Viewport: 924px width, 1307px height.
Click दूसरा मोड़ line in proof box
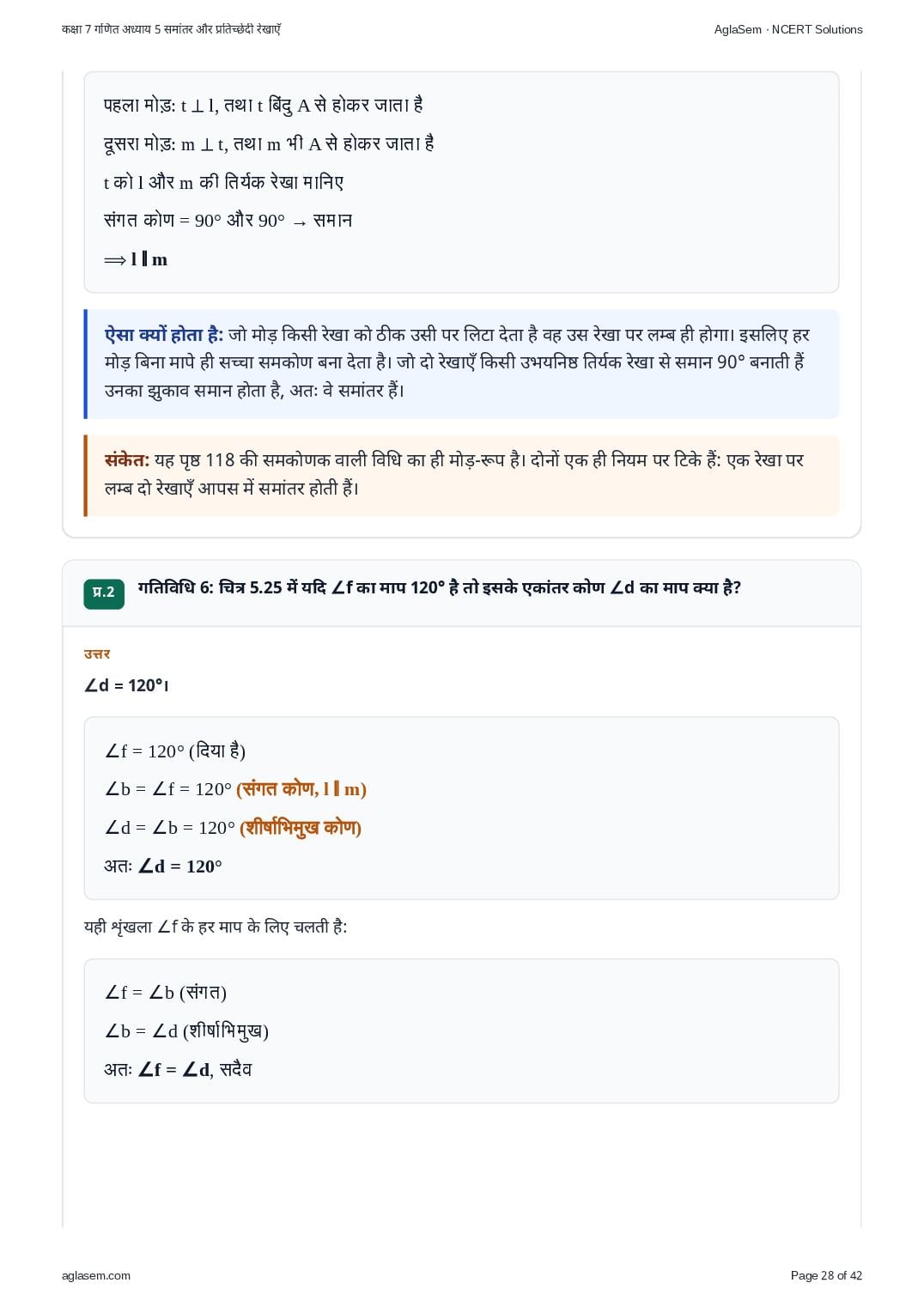[x=269, y=144]
